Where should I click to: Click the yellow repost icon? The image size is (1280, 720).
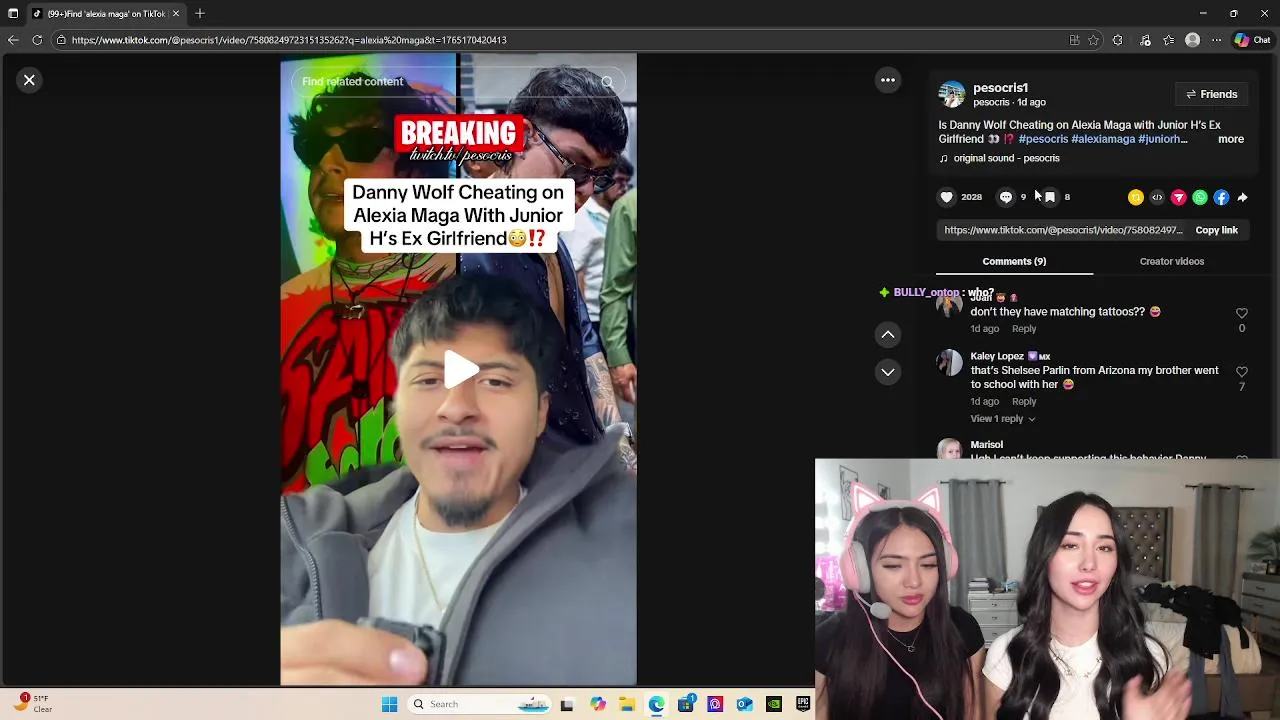coord(1135,198)
